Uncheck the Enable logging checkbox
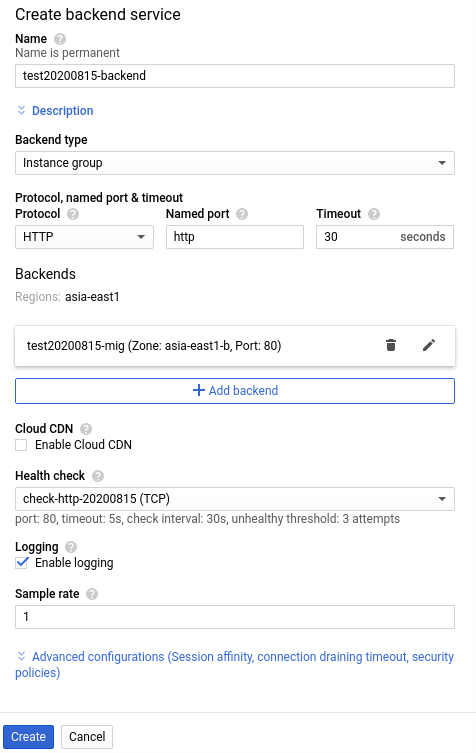Viewport: 476px width, 753px height. tap(21, 563)
